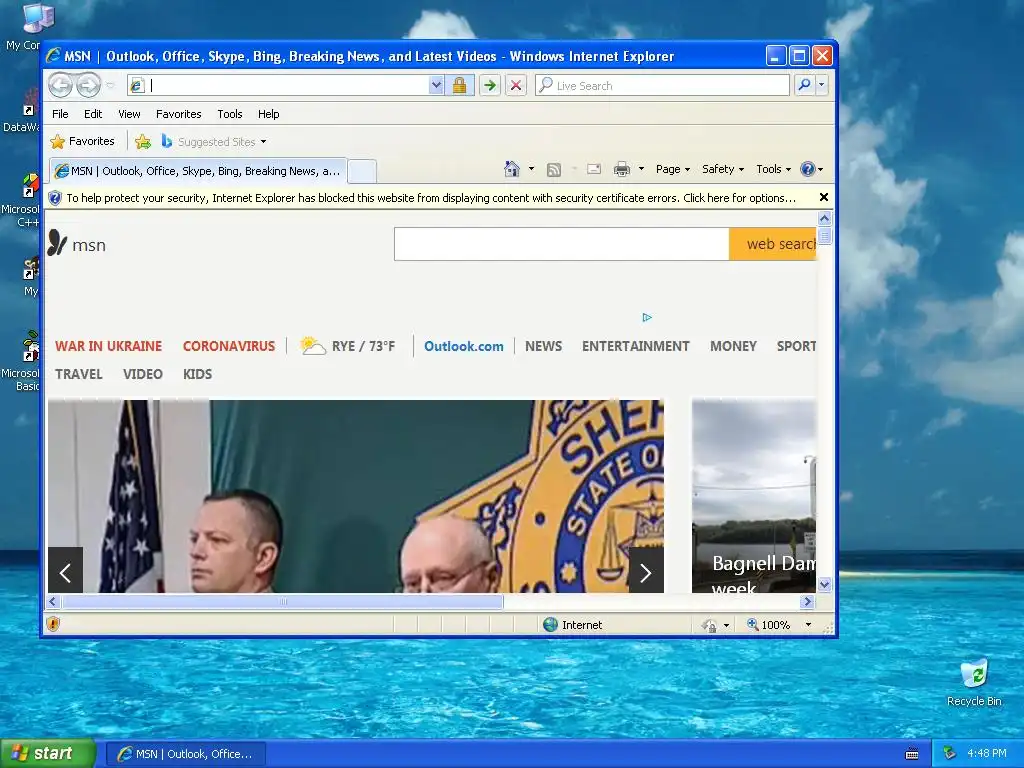The height and width of the screenshot is (768, 1024).
Task: Go to previous slide in news carousel
Action: coord(65,570)
